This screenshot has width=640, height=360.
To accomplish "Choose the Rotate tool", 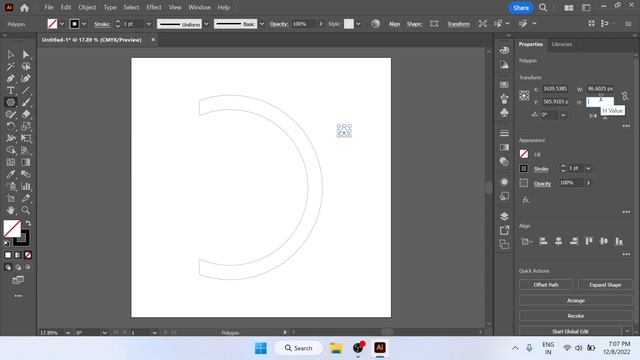I will pos(11,126).
